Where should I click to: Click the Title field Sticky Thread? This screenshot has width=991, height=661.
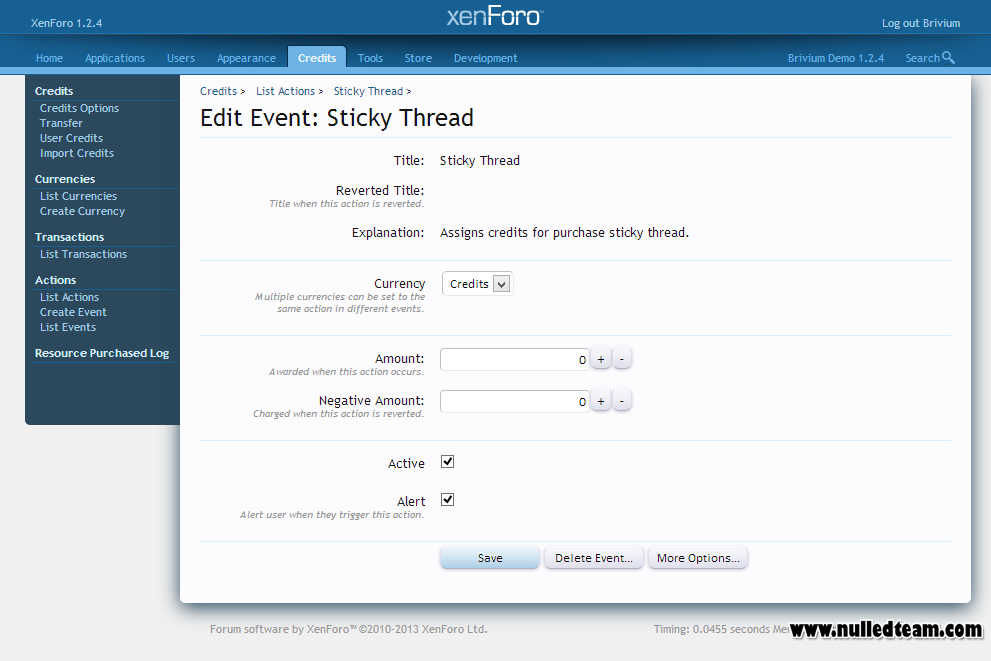tap(480, 161)
